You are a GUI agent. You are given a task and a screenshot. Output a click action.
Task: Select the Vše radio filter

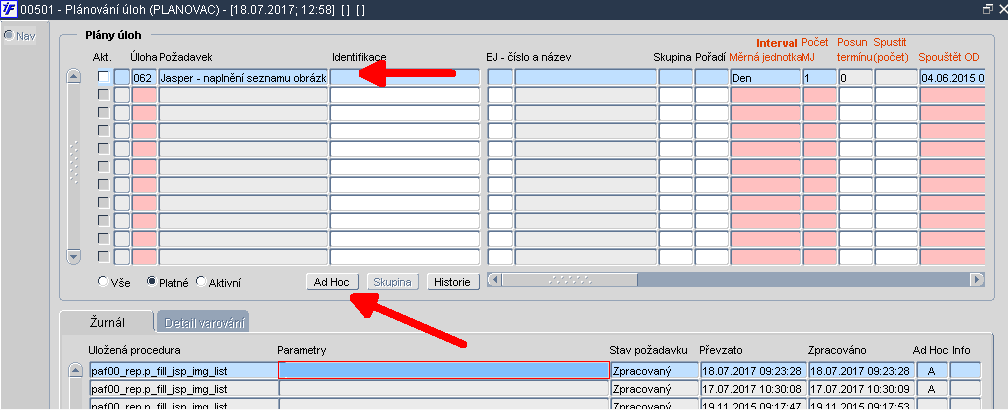(102, 281)
